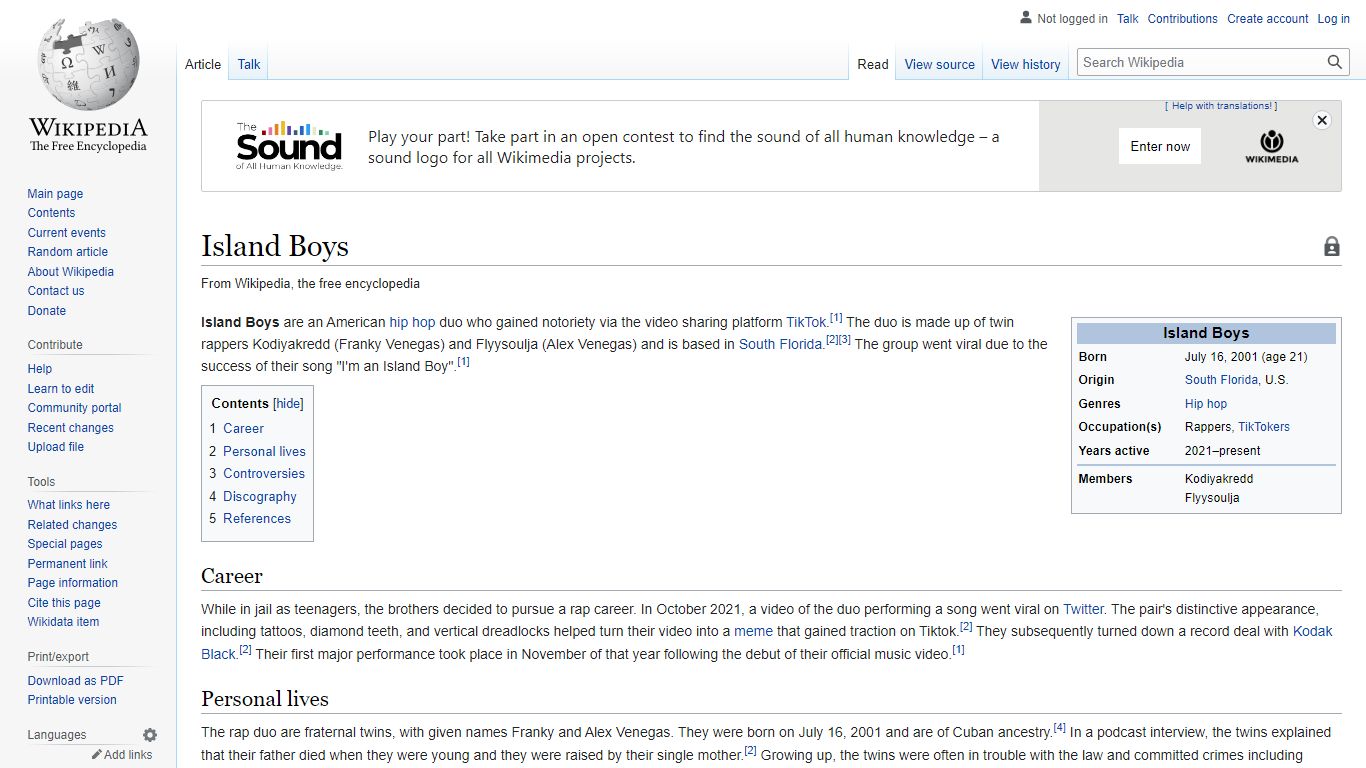Open the View source tab
Screen dimensions: 1366x768
pyautogui.click(x=940, y=64)
